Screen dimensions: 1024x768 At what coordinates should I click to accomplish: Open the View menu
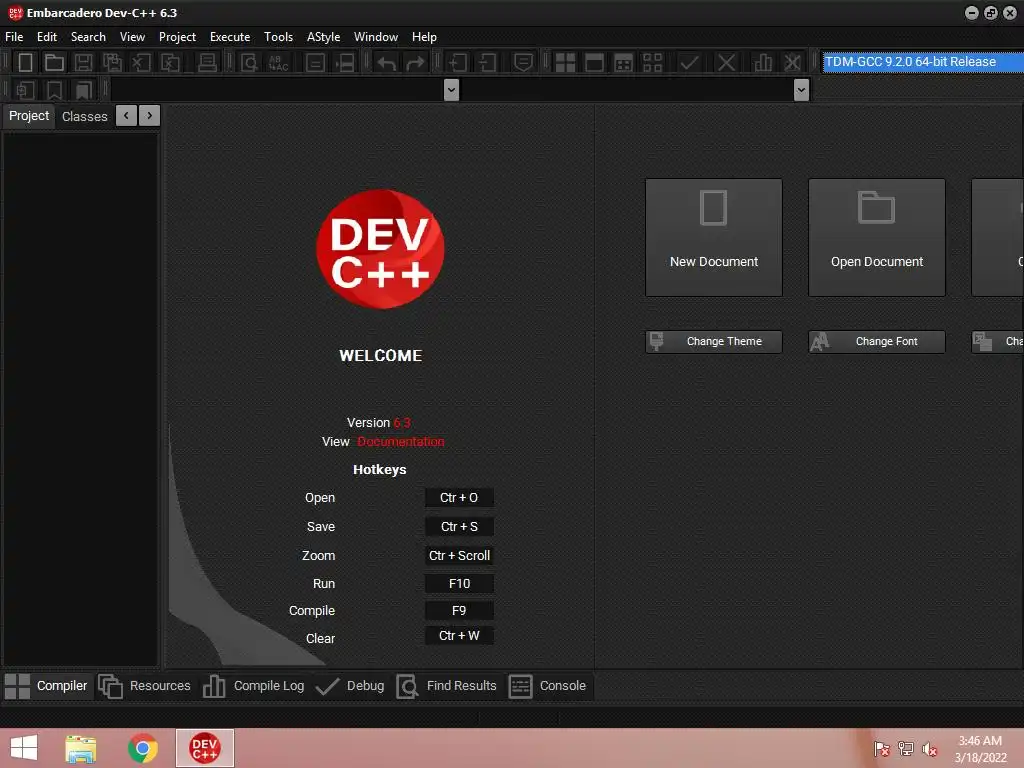tap(132, 37)
